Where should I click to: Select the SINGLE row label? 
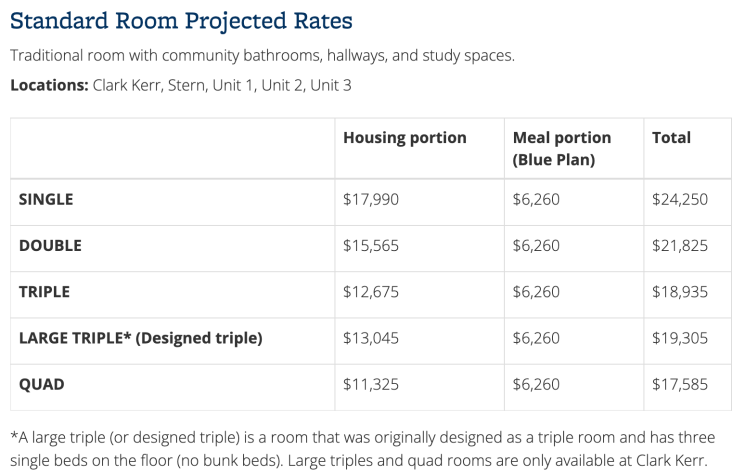46,199
